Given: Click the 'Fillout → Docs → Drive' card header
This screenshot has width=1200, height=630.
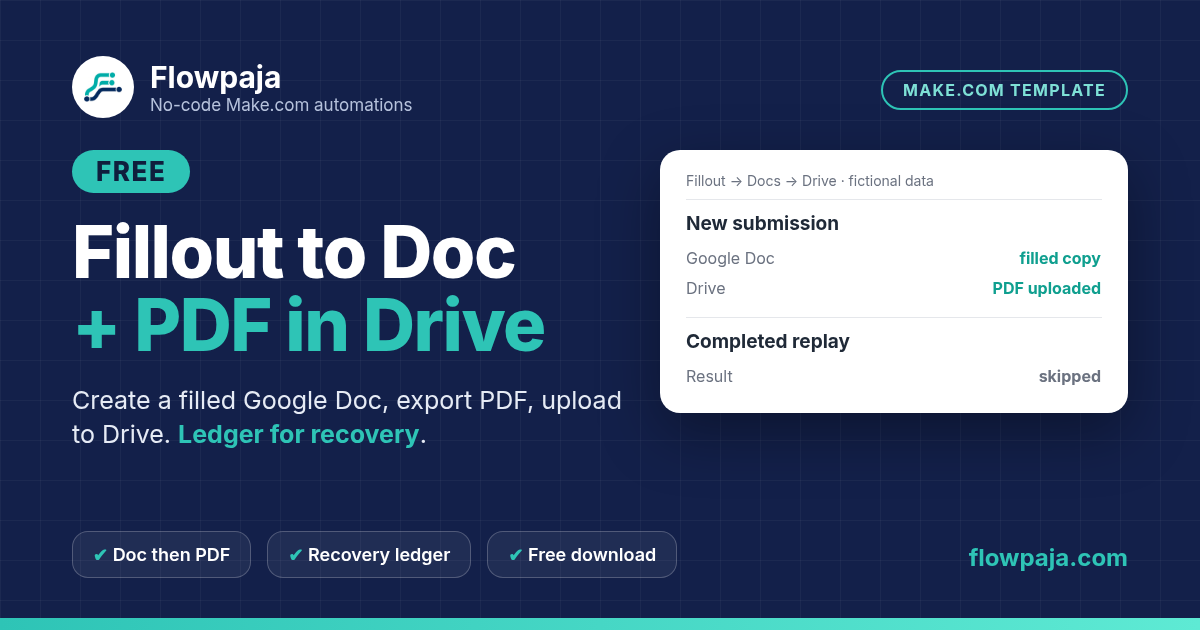Looking at the screenshot, I should 810,181.
